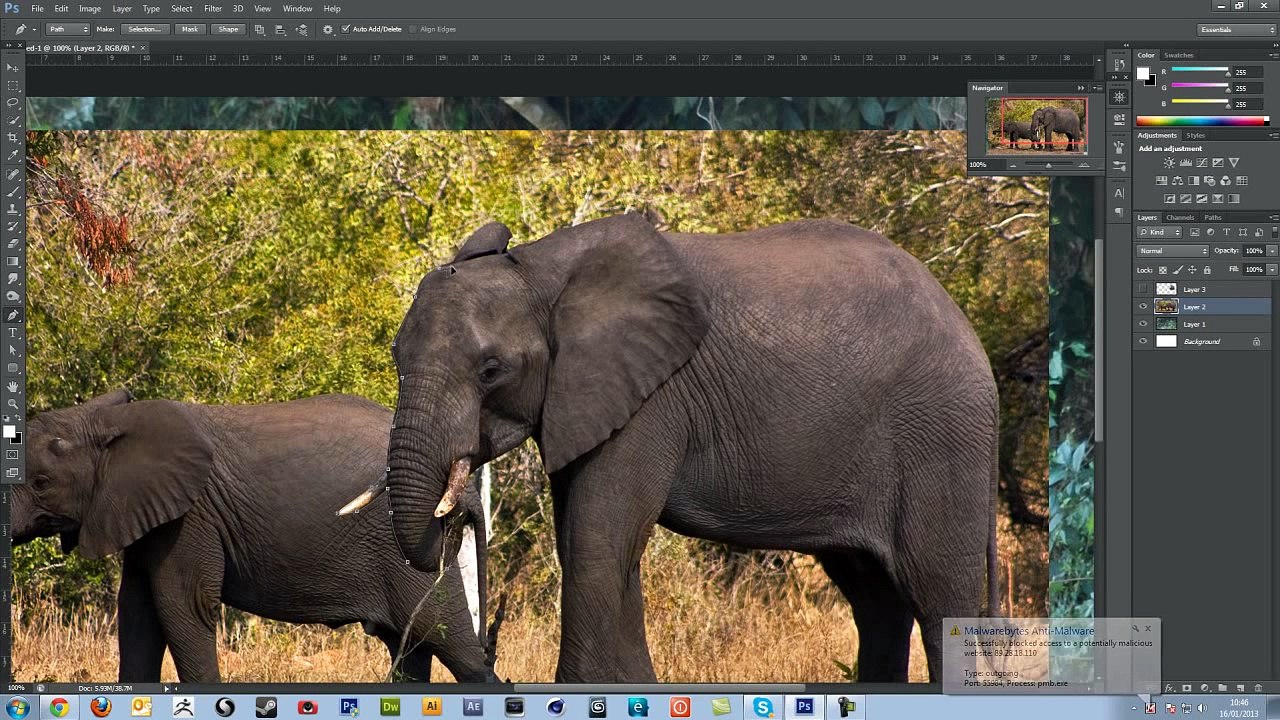Select the Horizontal Type tool
Image resolution: width=1280 pixels, height=720 pixels.
[13, 332]
